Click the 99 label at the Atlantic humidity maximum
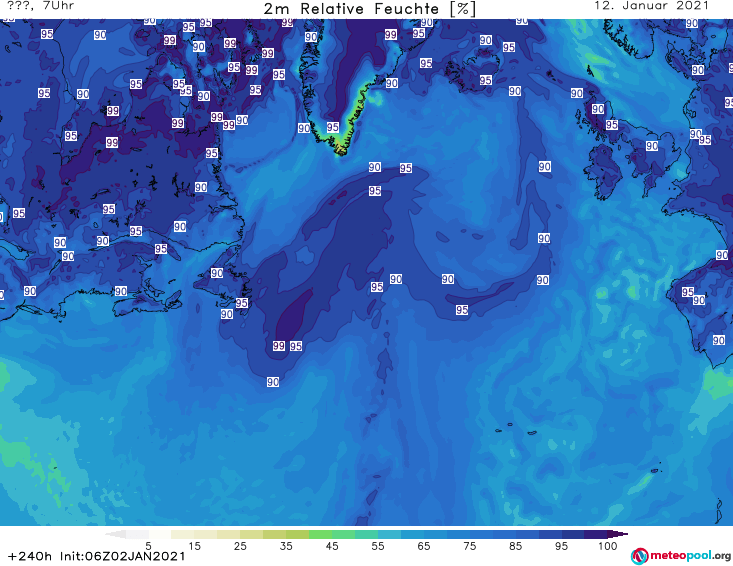The height and width of the screenshot is (566, 733). pyautogui.click(x=279, y=346)
